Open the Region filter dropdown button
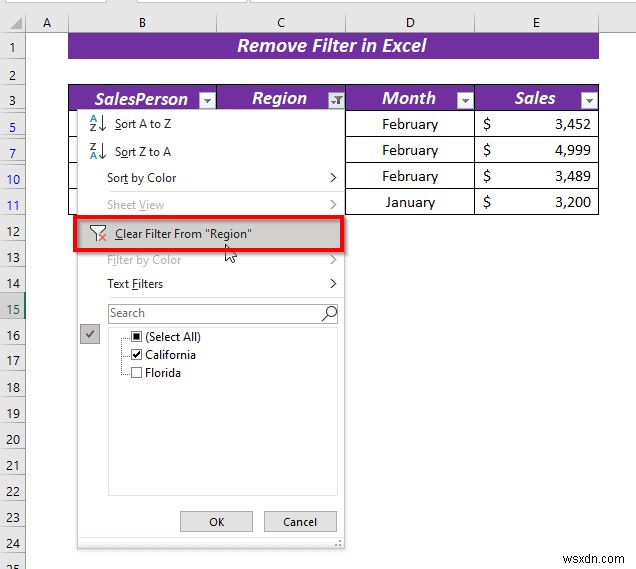 tap(336, 100)
